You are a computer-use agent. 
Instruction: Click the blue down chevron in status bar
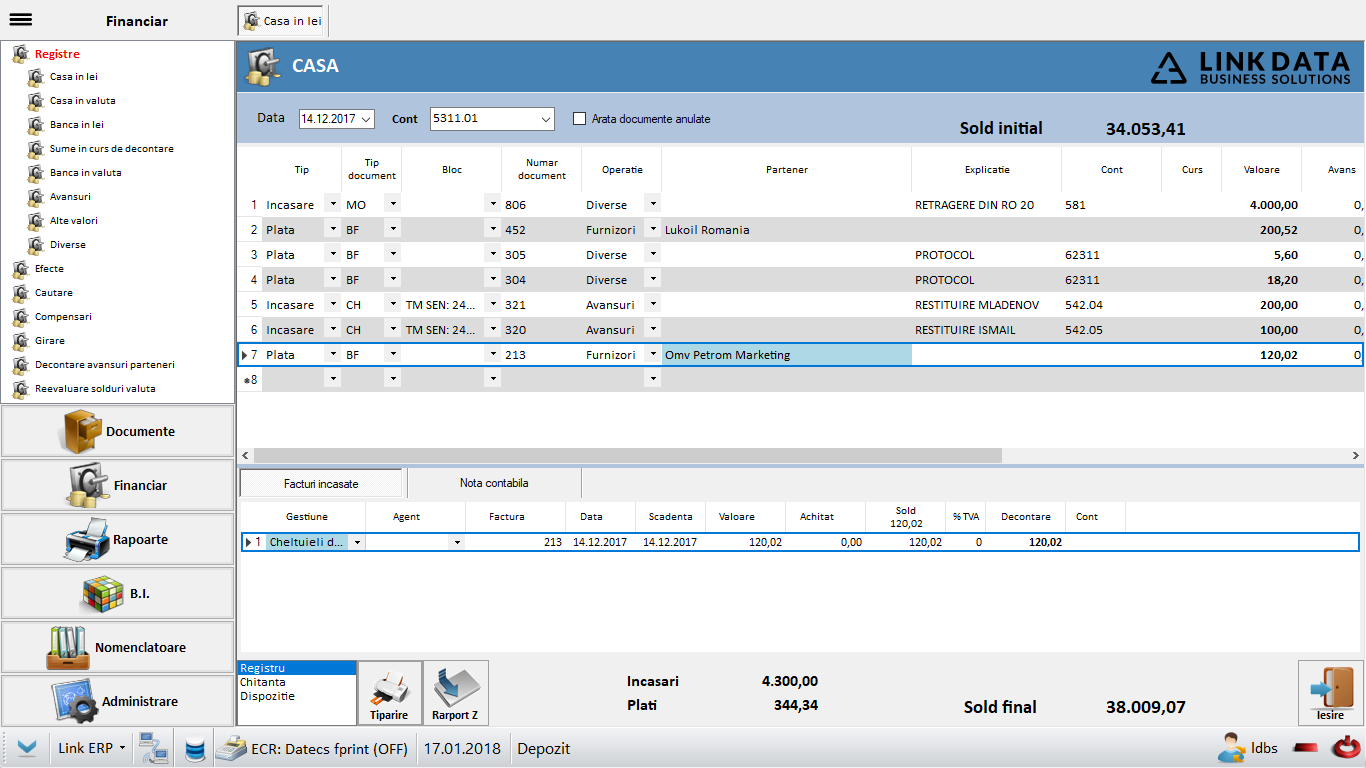(x=27, y=748)
